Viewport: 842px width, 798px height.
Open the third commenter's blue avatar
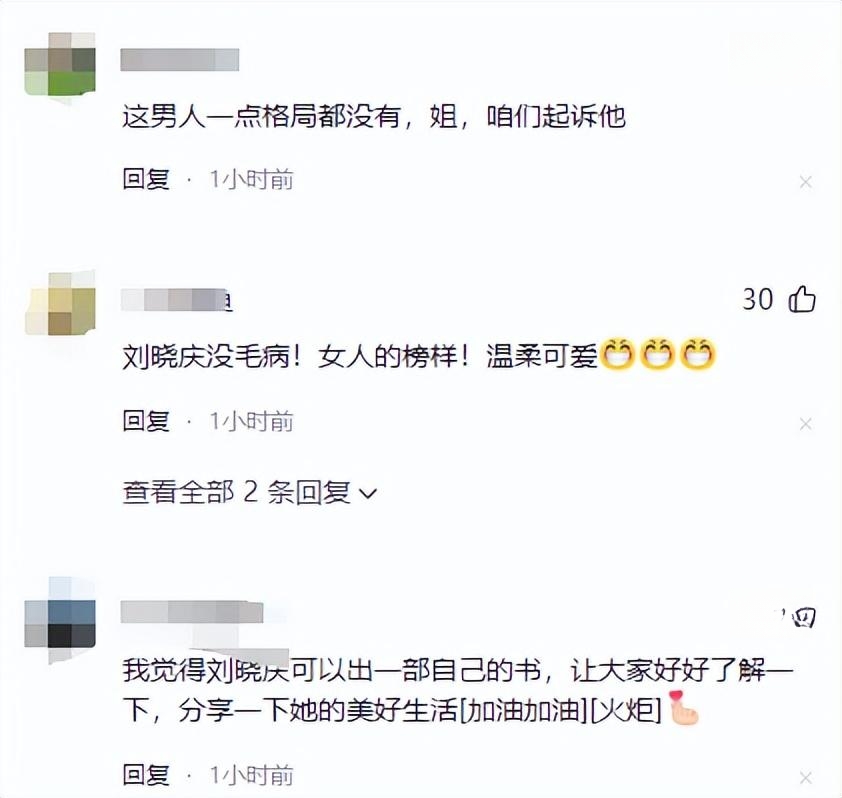[x=60, y=620]
